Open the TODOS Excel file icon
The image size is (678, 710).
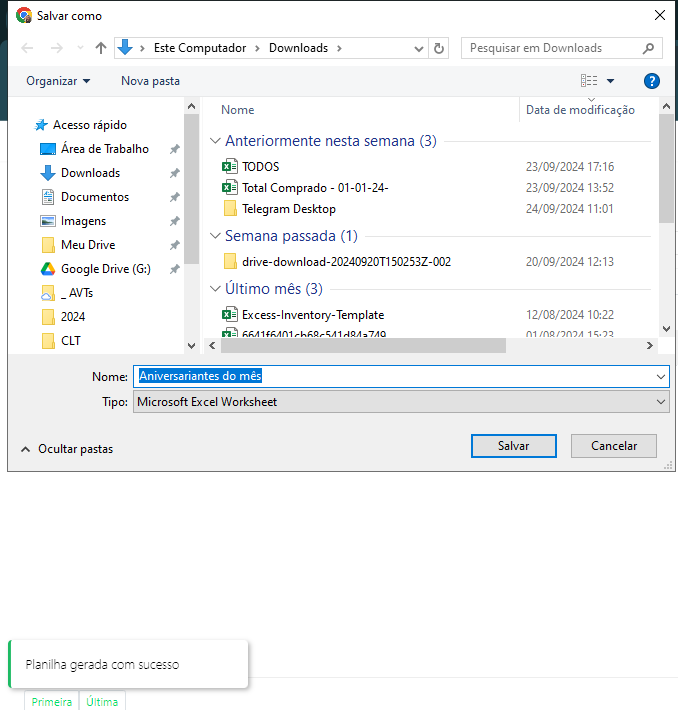(x=230, y=167)
